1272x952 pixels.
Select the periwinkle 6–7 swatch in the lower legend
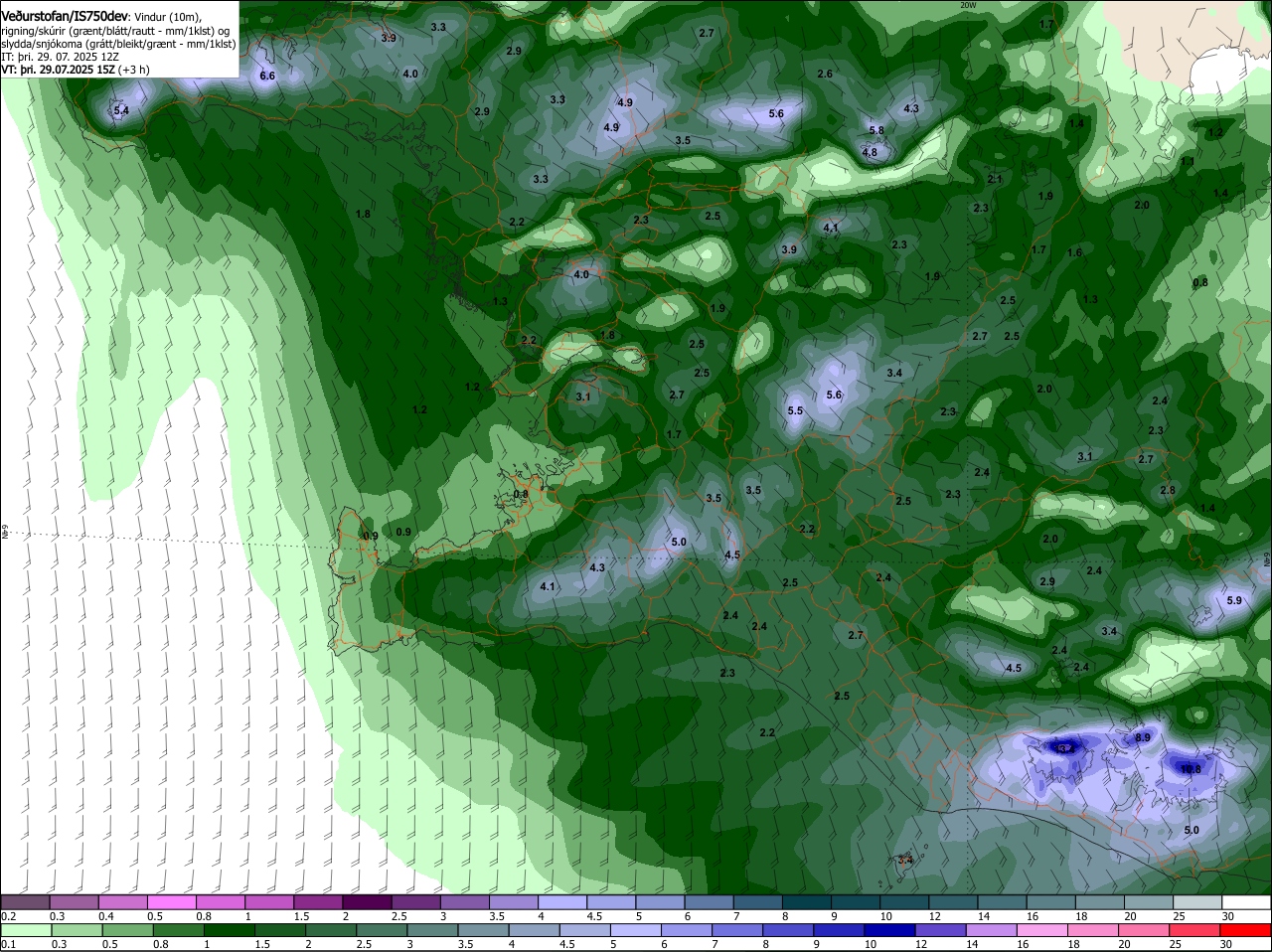pyautogui.click(x=688, y=931)
